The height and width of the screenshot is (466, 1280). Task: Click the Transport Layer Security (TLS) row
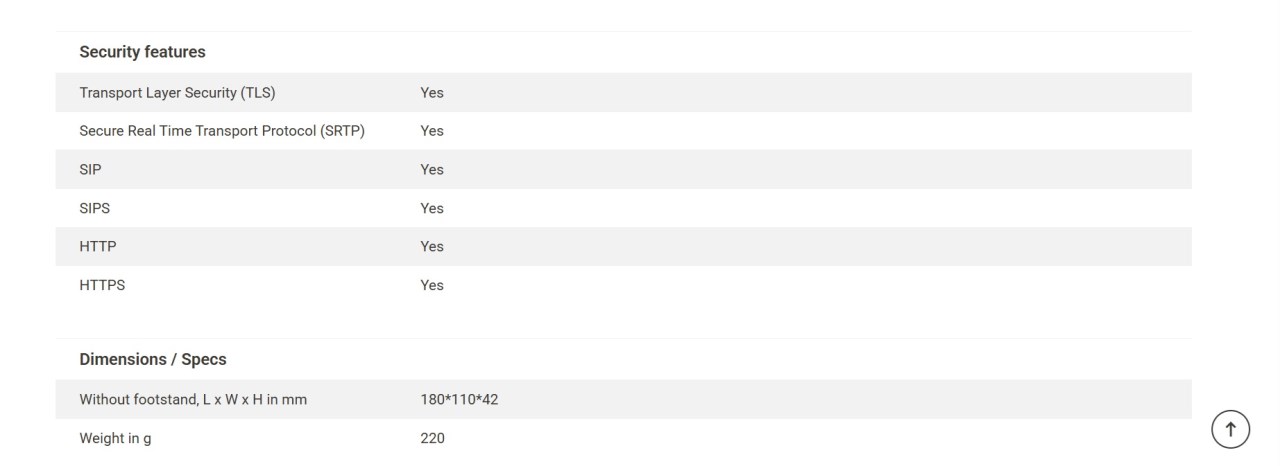[623, 92]
